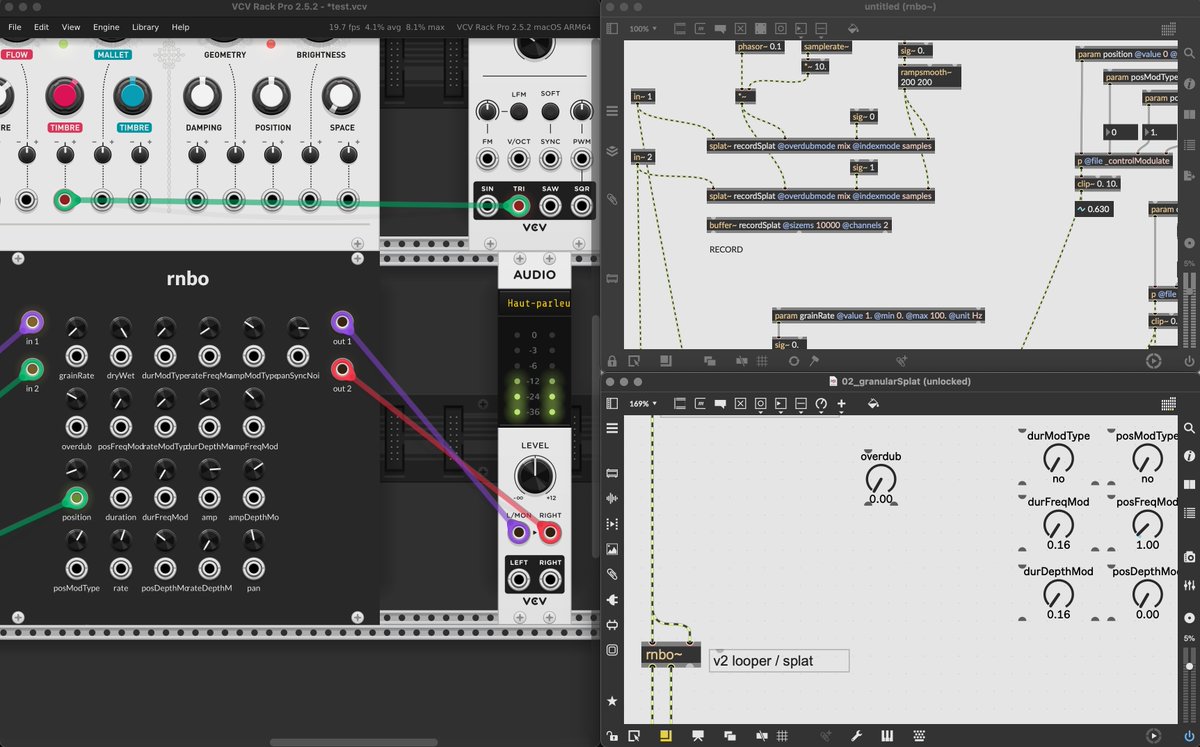Click paint bucket in 02_granularSplat toolbar
This screenshot has height=747, width=1200.
click(x=872, y=404)
